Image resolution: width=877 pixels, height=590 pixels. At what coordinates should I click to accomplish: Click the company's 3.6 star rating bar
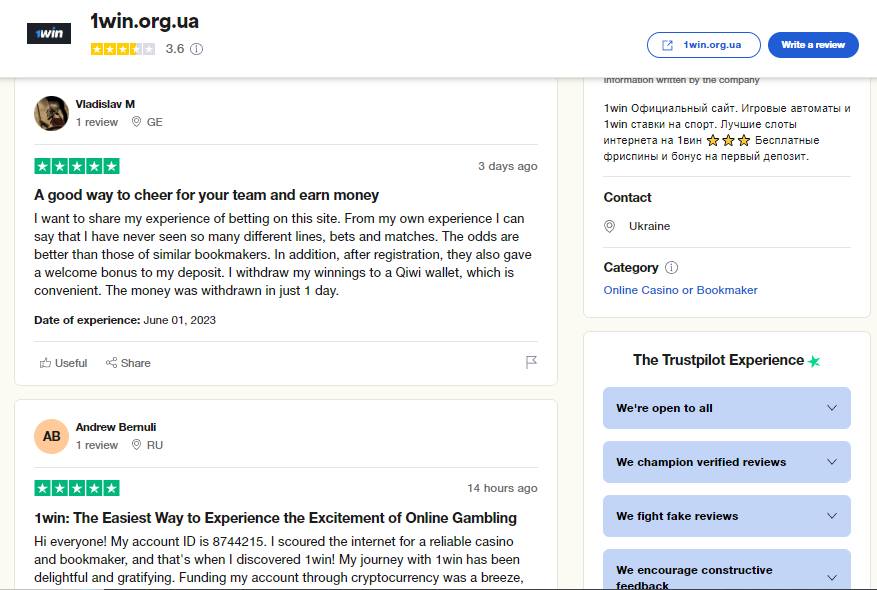[x=123, y=49]
